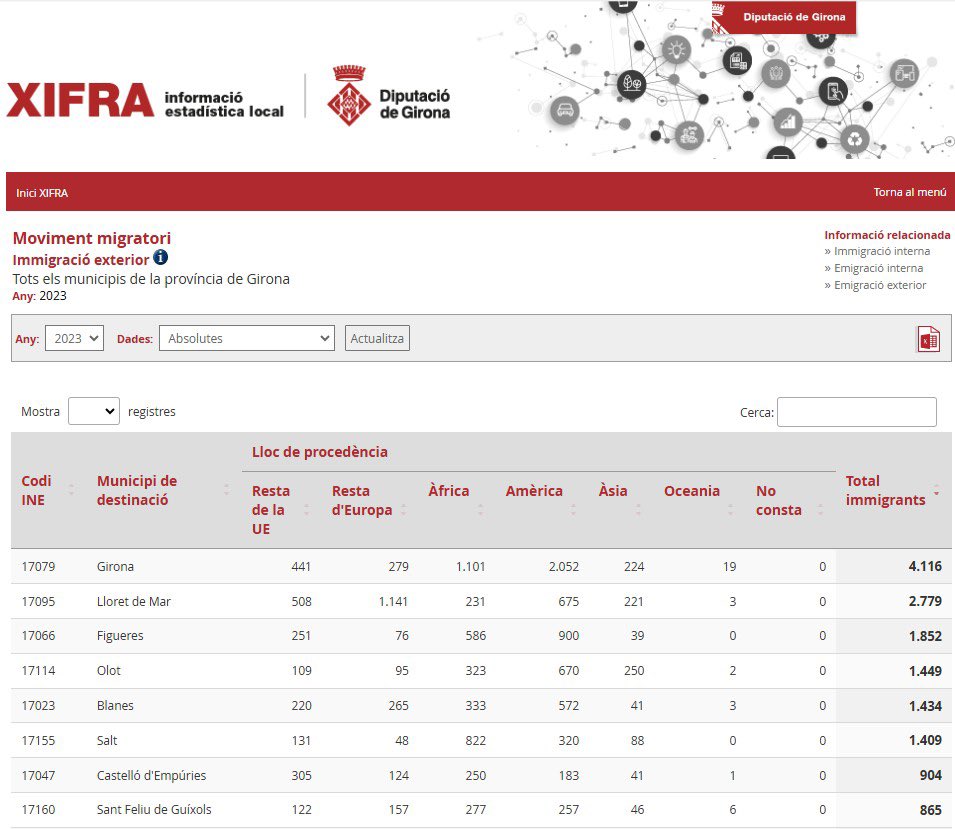Open the info icon beside Immigració exterior
The height and width of the screenshot is (829, 955).
coord(160,258)
